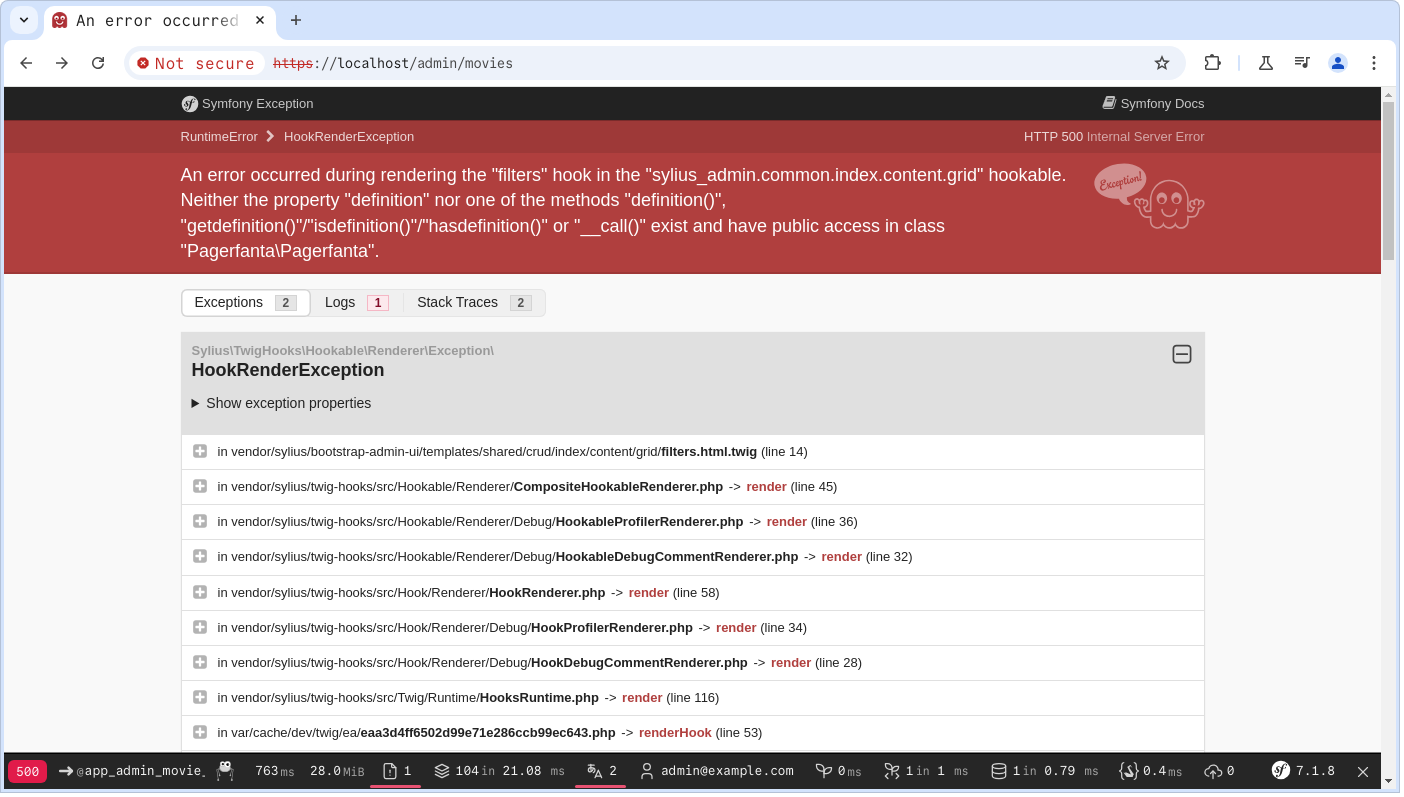Click HookRenderException in breadcrumb

click(349, 137)
